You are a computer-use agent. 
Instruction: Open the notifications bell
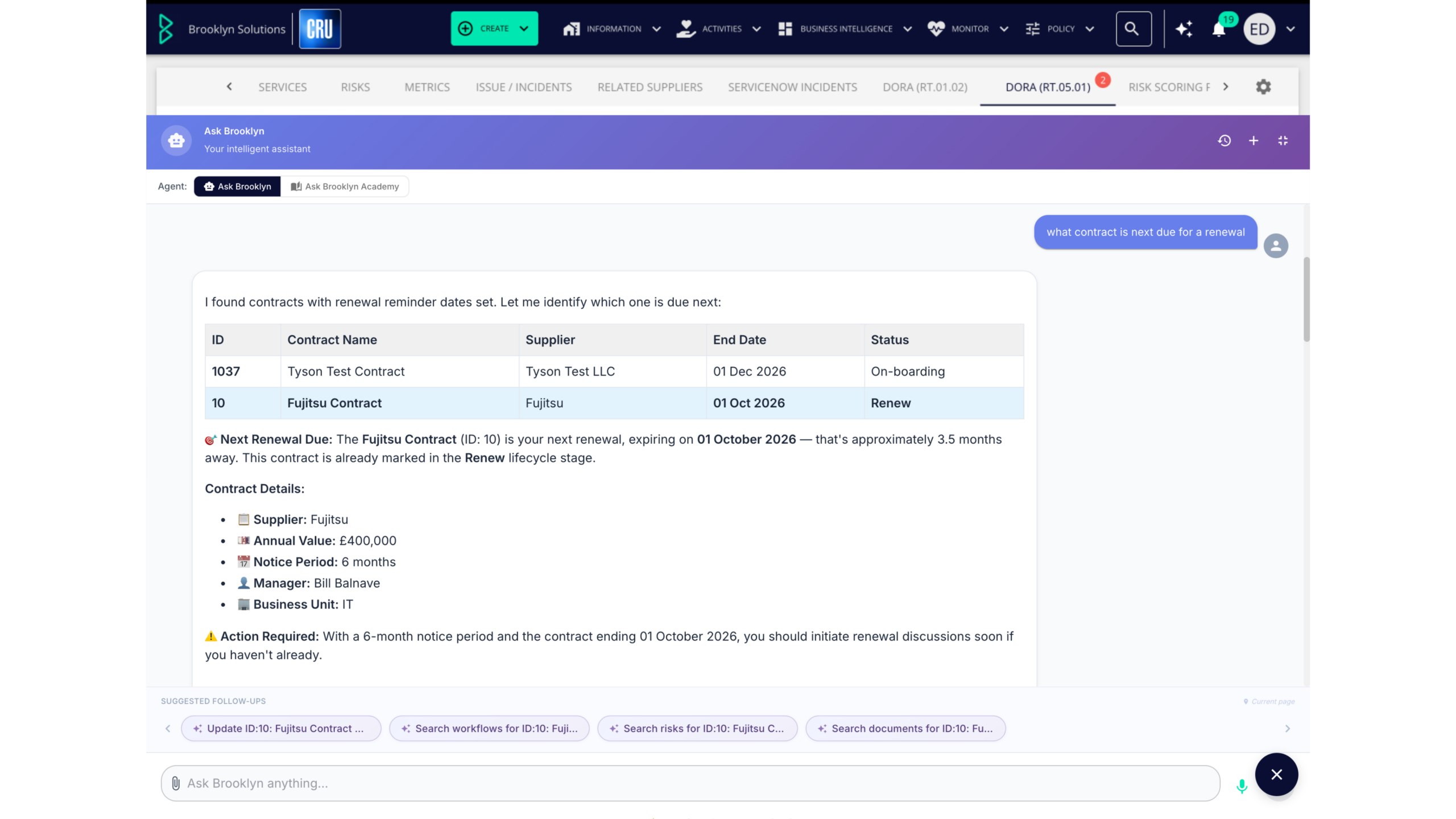(1219, 30)
